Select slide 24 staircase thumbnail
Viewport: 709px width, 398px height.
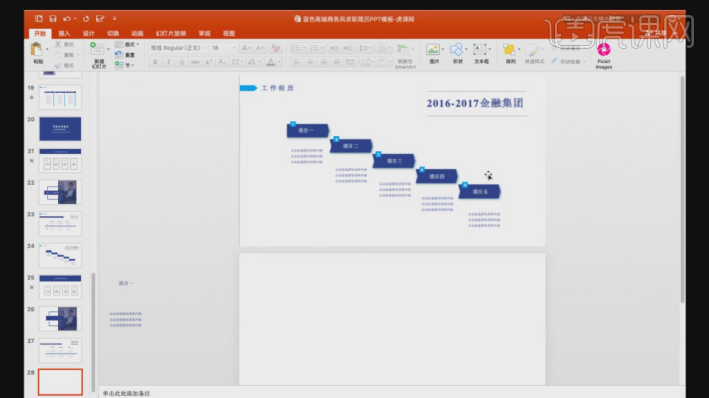pyautogui.click(x=60, y=255)
